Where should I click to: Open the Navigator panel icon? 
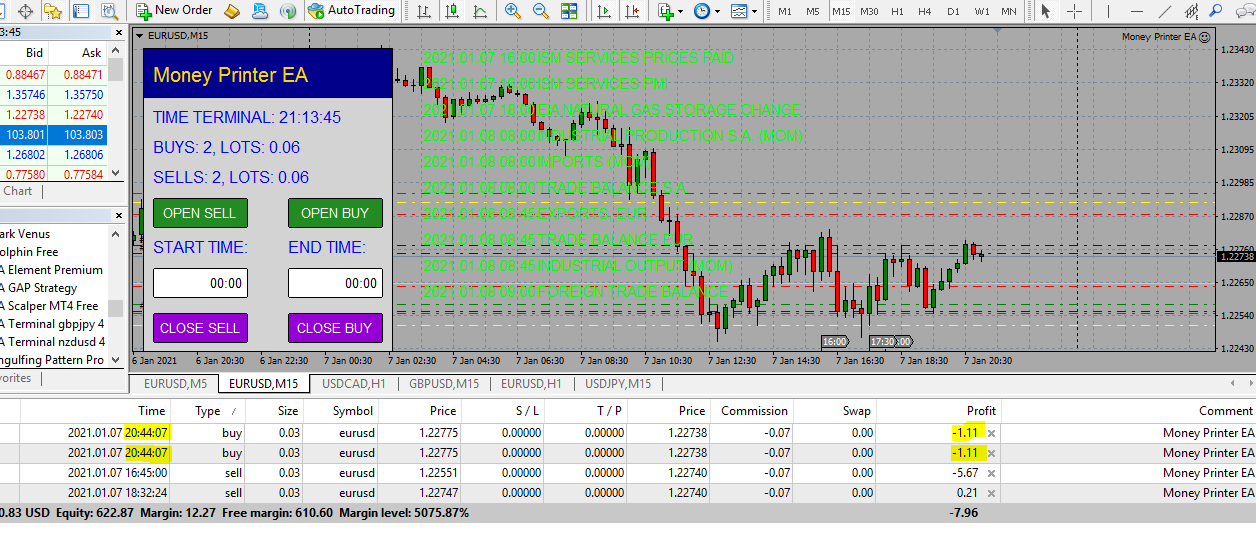click(53, 11)
